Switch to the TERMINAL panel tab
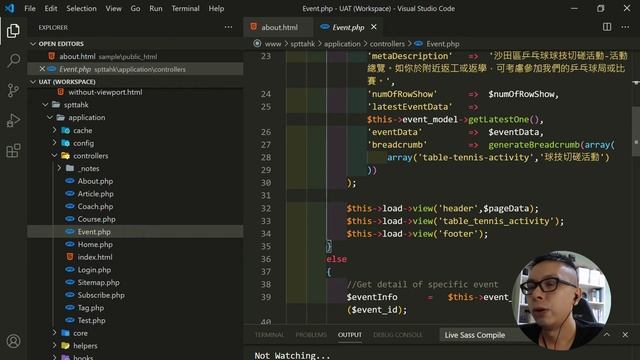 point(269,335)
